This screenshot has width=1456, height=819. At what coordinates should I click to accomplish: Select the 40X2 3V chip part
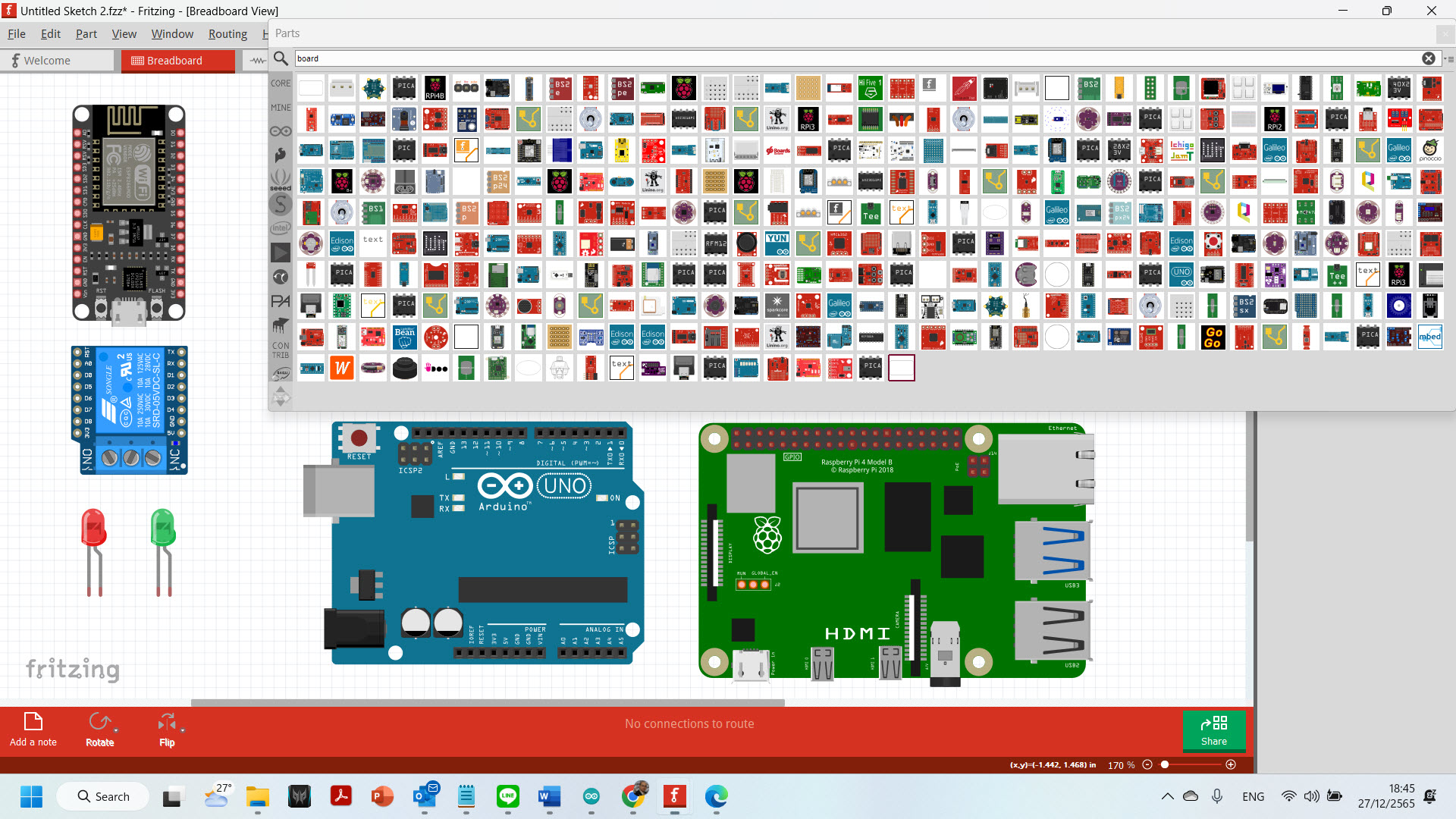pyautogui.click(x=1399, y=88)
